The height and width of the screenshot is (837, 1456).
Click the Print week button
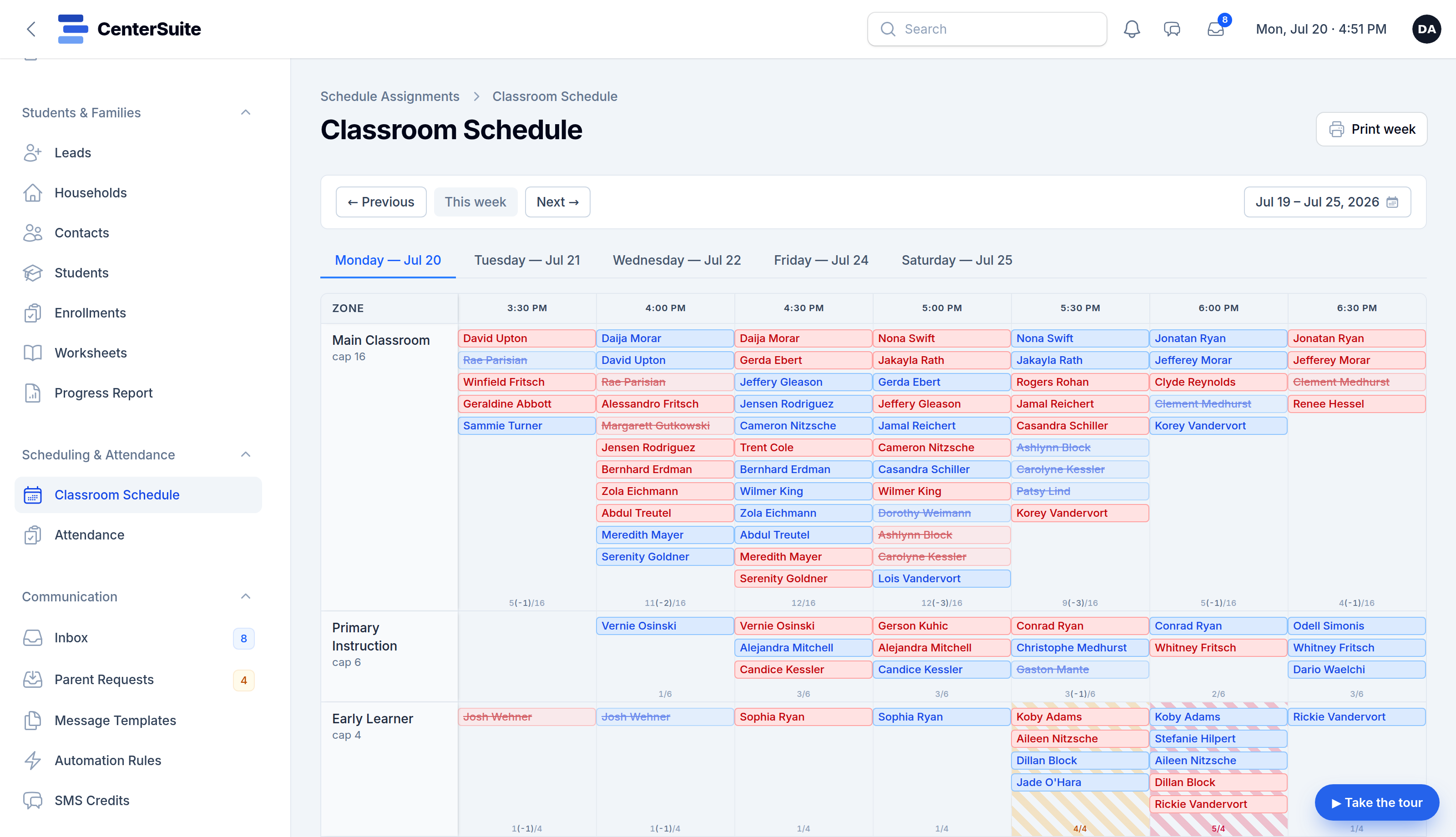(1371, 129)
